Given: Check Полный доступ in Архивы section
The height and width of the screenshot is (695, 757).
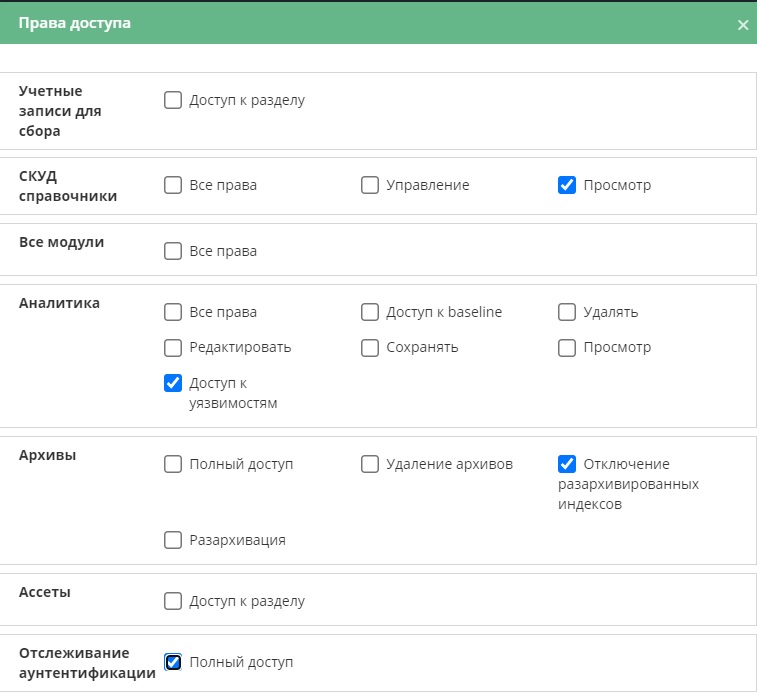Looking at the screenshot, I should click(173, 464).
